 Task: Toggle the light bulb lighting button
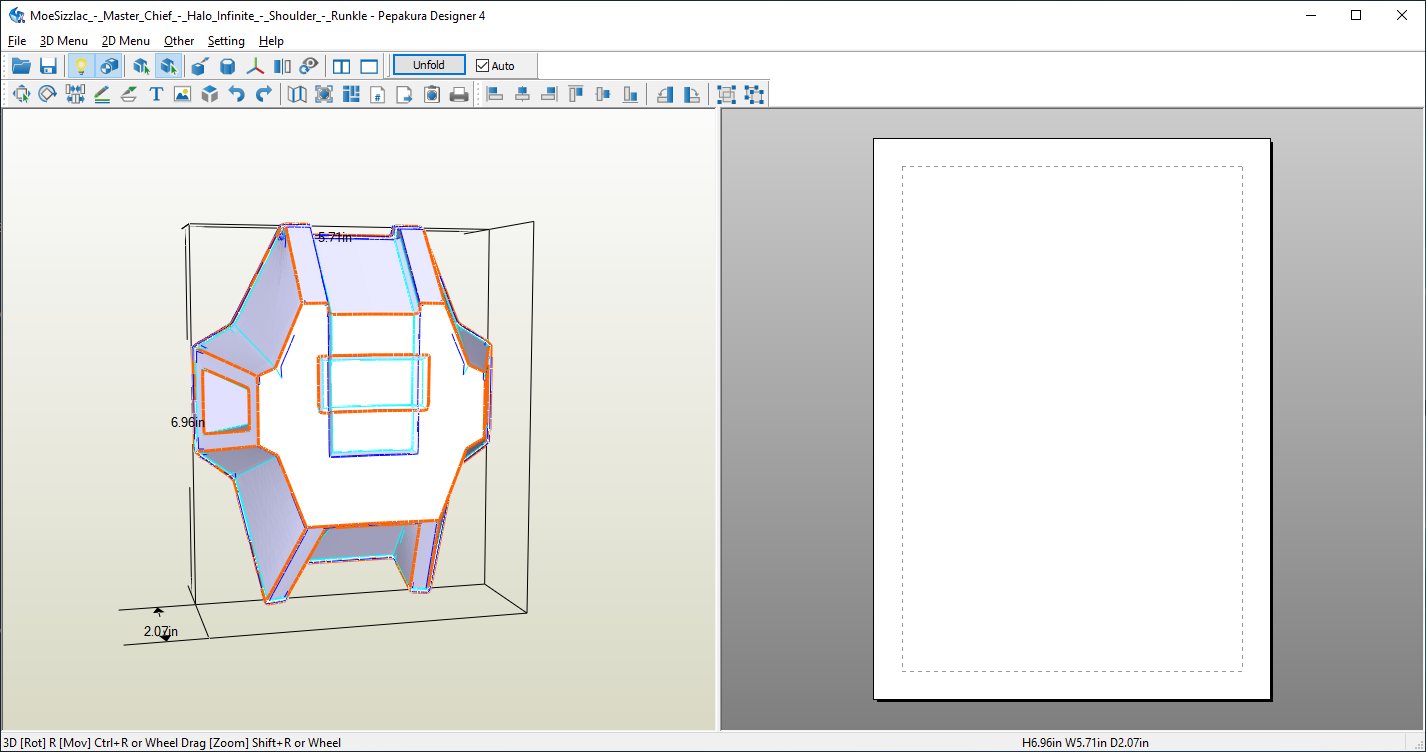(x=82, y=66)
